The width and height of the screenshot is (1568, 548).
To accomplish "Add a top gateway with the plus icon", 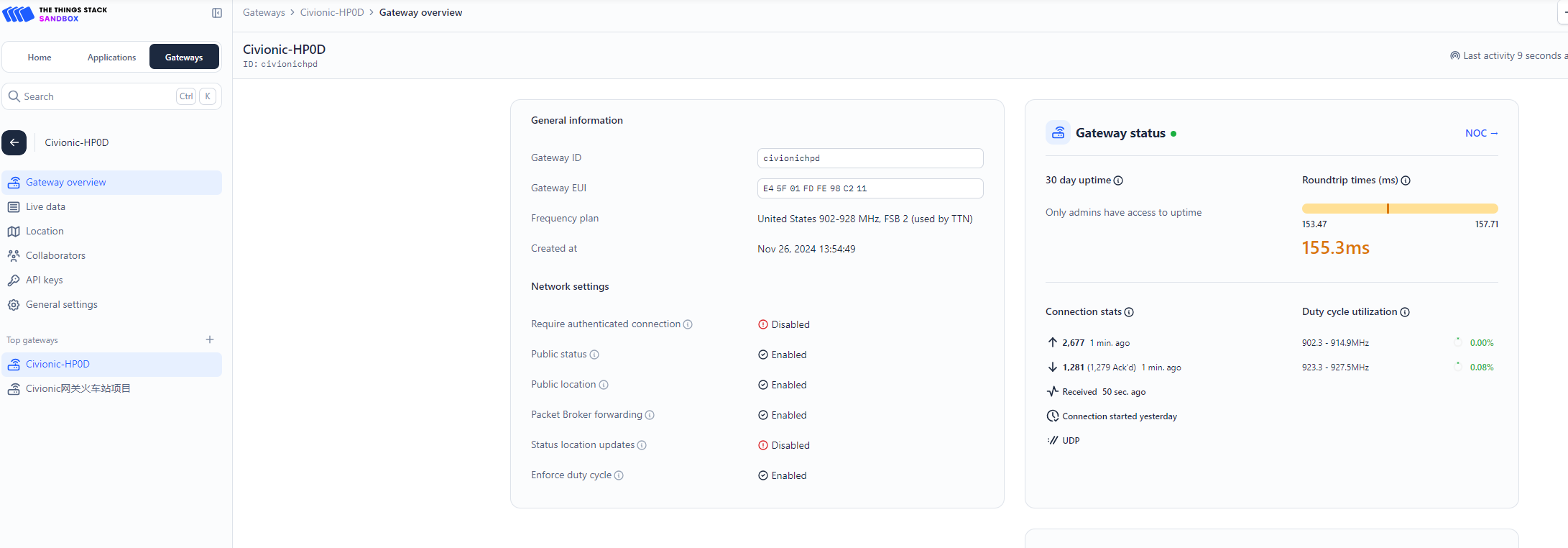I will pyautogui.click(x=210, y=339).
